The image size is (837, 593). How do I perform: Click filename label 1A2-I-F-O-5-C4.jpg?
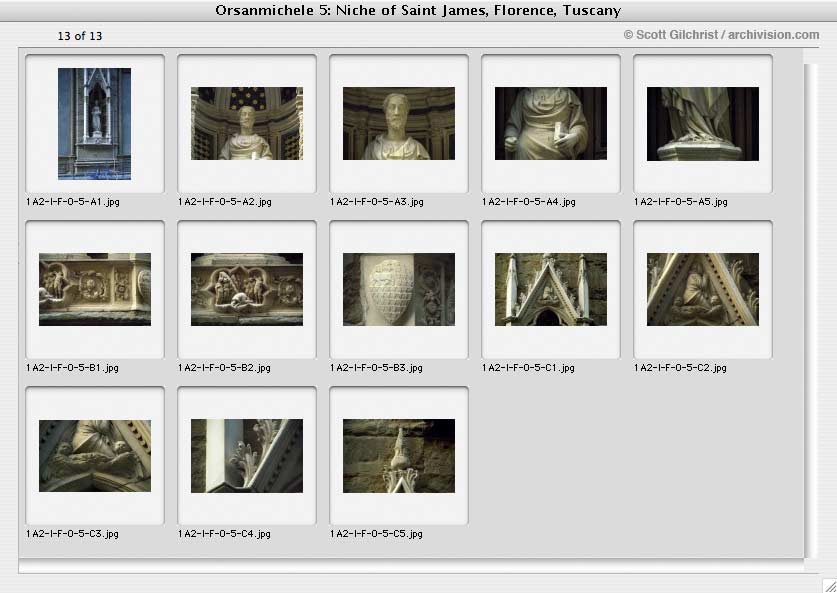pyautogui.click(x=224, y=534)
